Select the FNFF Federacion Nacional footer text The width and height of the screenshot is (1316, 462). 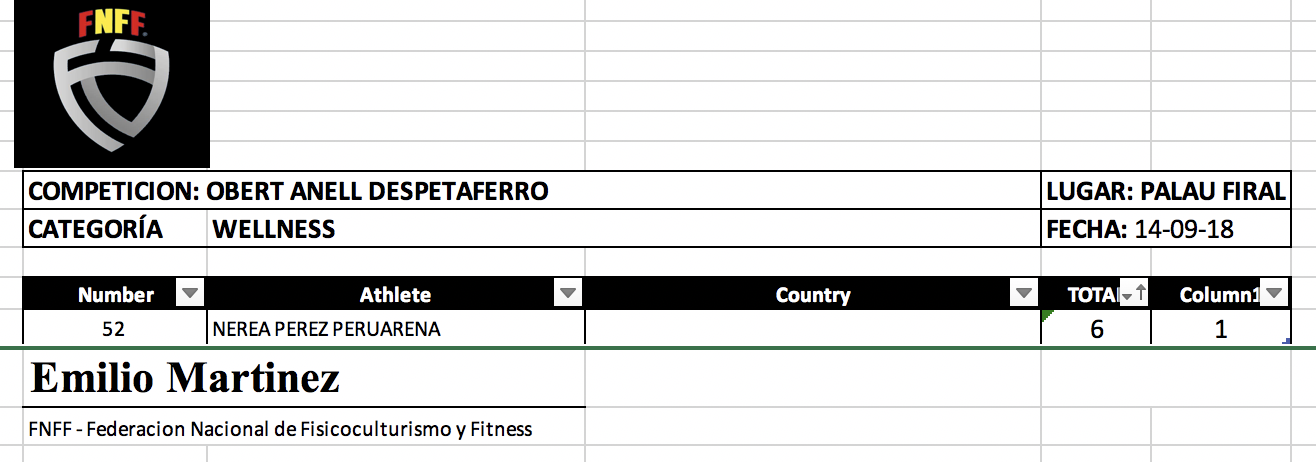click(281, 430)
